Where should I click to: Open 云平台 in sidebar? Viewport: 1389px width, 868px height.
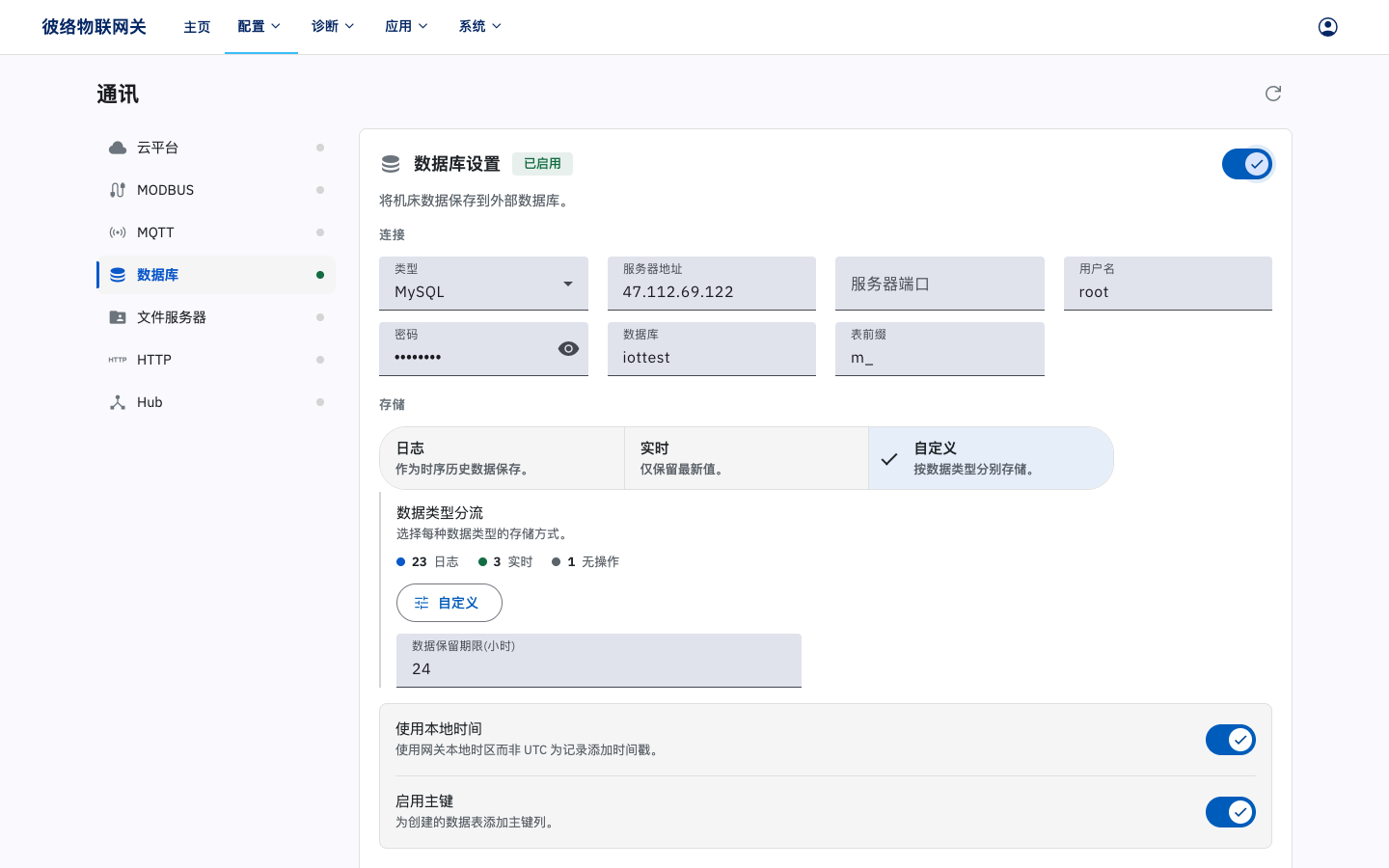point(216,148)
